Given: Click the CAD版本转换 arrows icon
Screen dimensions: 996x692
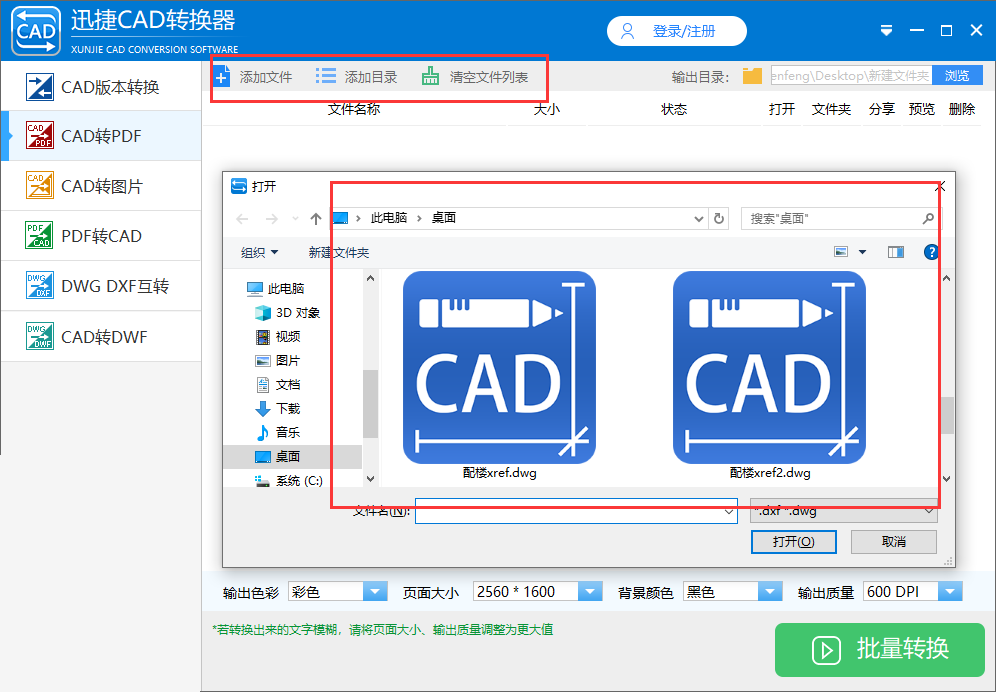Looking at the screenshot, I should point(39,86).
